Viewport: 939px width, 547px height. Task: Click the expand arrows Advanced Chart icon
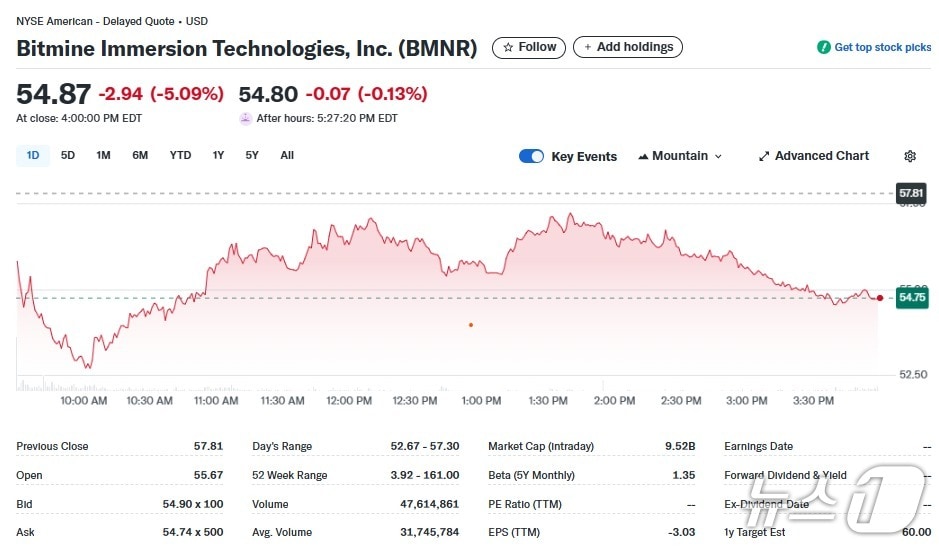tap(764, 156)
